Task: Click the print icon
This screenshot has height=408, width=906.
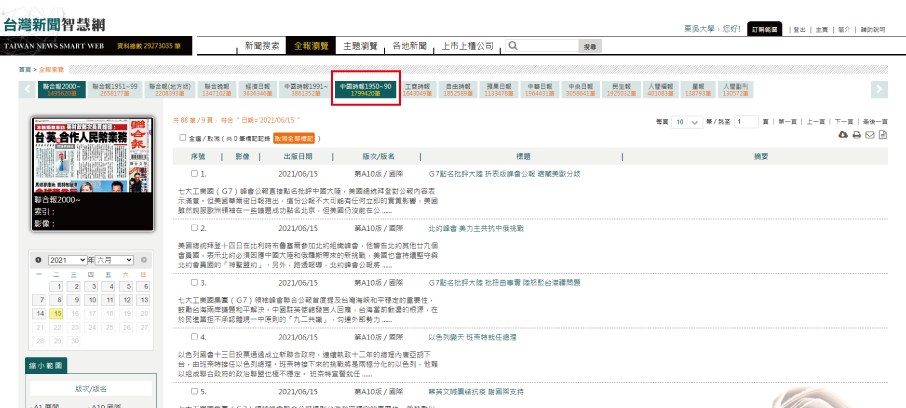Action: (x=857, y=135)
